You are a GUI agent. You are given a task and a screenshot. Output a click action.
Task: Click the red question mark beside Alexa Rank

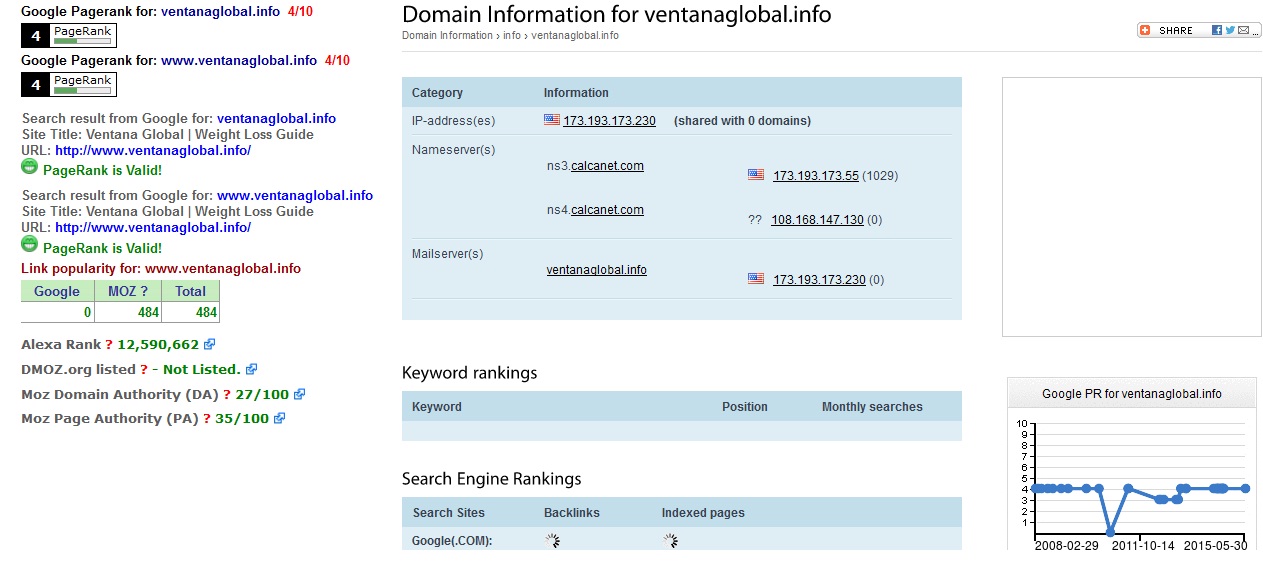[x=109, y=344]
